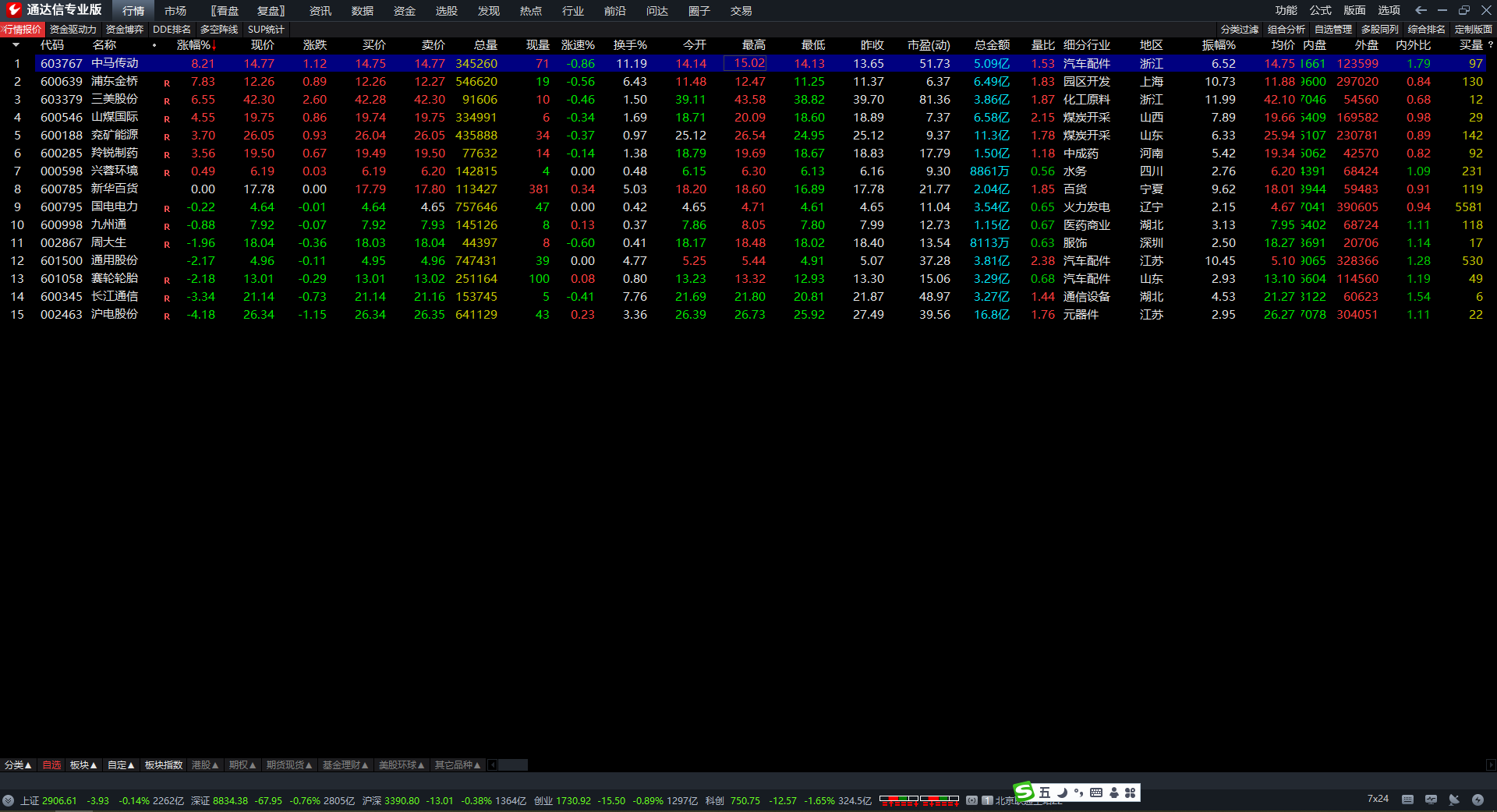
Task: Click the number 1 server icon
Action: coord(987,800)
